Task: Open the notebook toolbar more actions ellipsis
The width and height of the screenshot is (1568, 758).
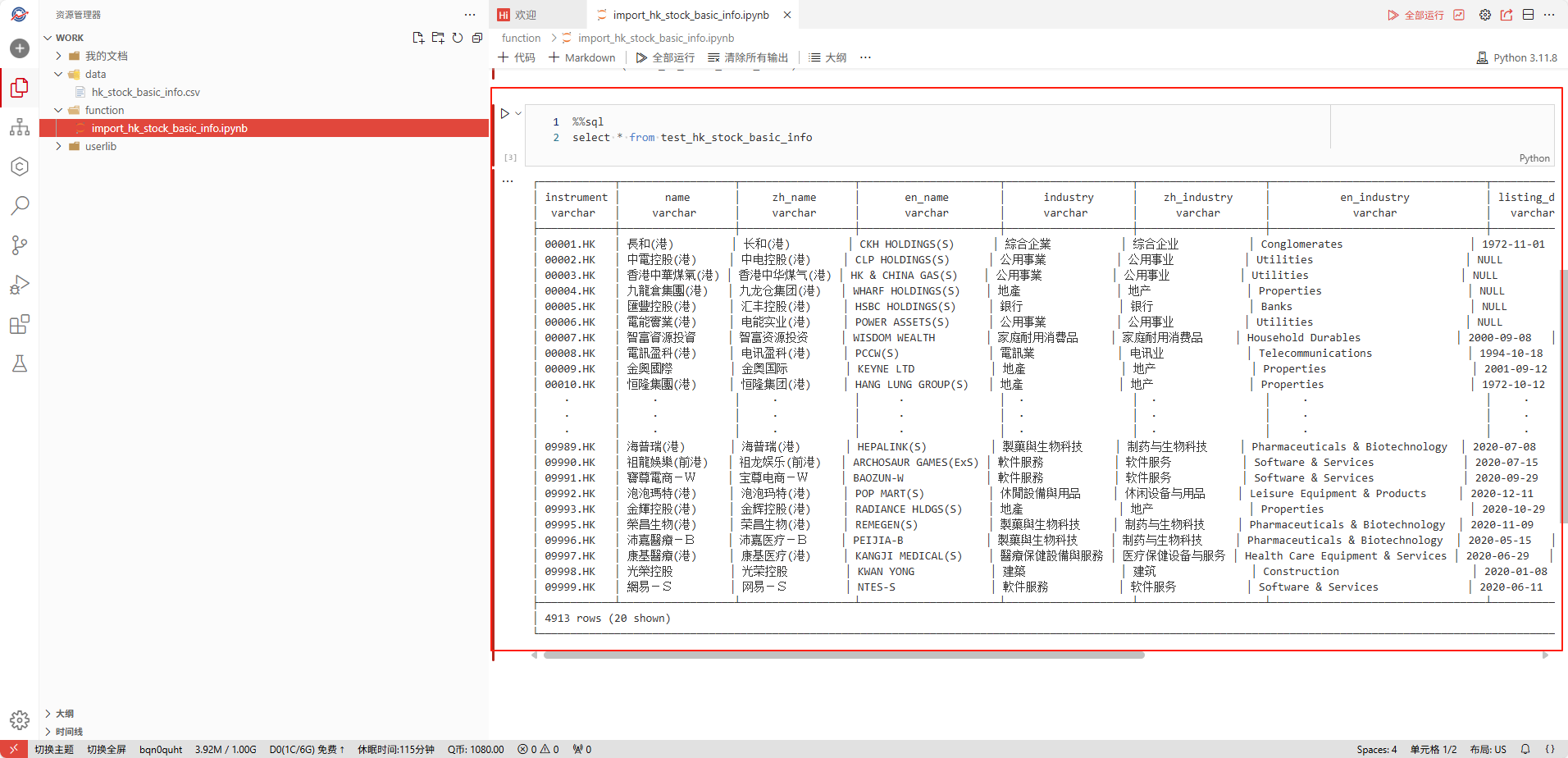Action: coord(865,57)
